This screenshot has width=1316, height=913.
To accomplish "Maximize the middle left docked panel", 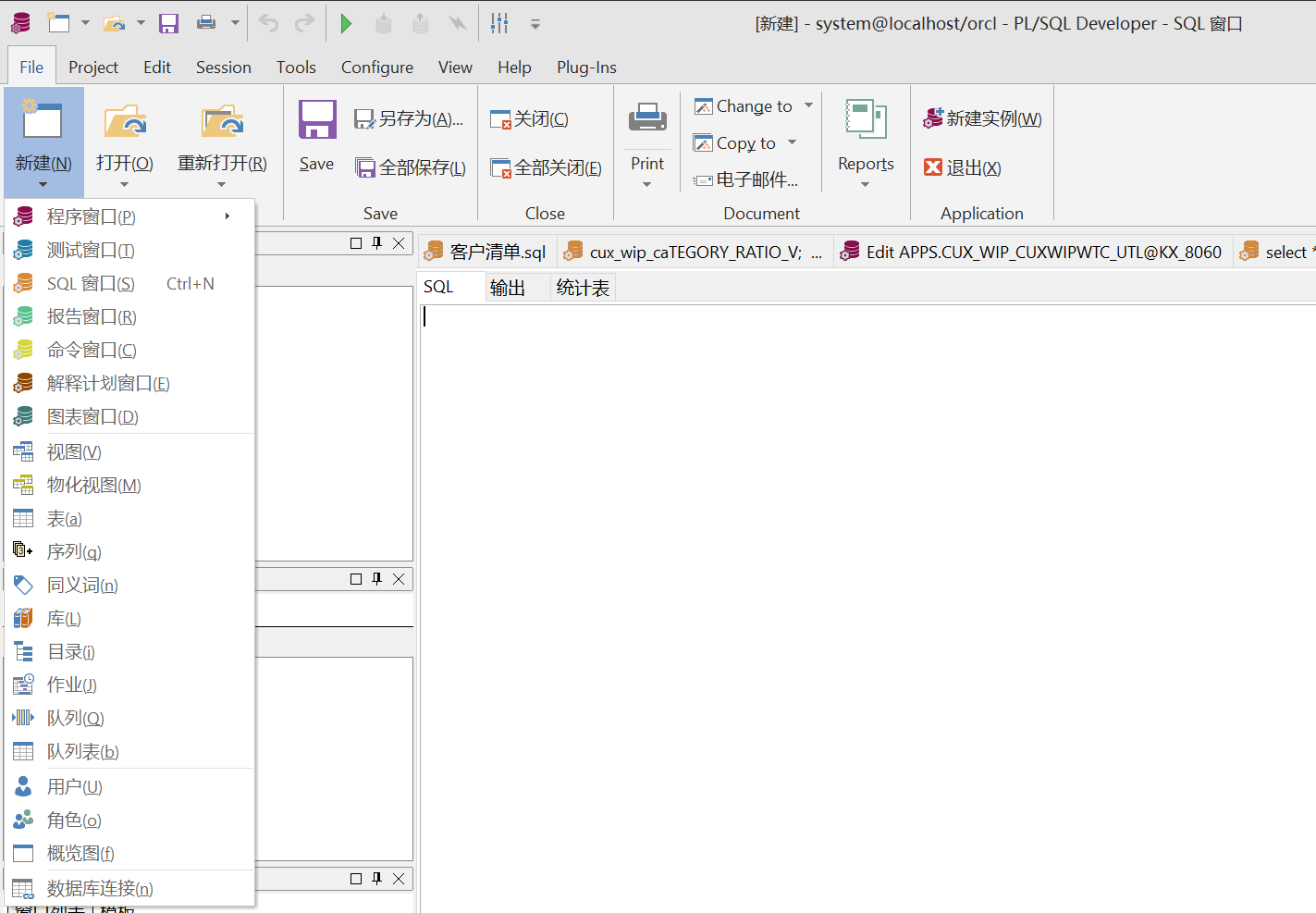I will pyautogui.click(x=356, y=579).
